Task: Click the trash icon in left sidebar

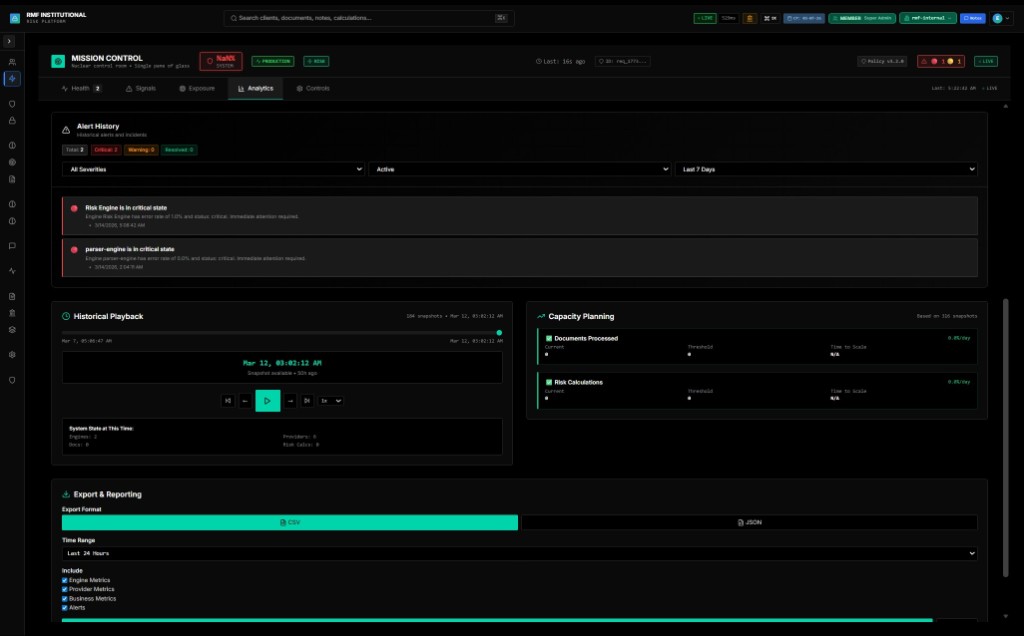Action: [12, 312]
